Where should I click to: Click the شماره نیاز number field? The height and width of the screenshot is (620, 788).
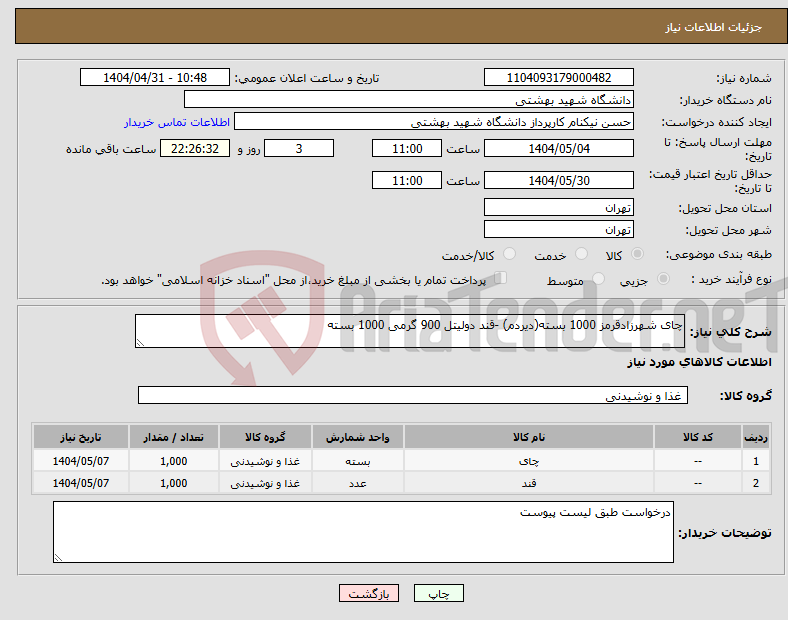click(x=558, y=78)
